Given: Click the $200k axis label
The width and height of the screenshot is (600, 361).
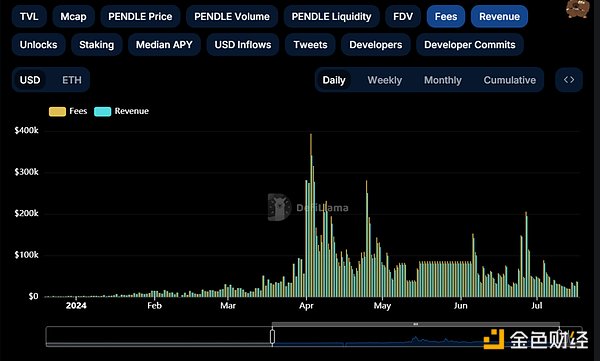Looking at the screenshot, I should pos(26,213).
